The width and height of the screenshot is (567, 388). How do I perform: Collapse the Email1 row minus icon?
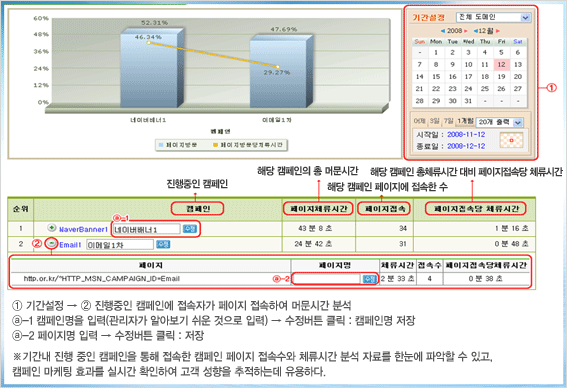[x=52, y=243]
